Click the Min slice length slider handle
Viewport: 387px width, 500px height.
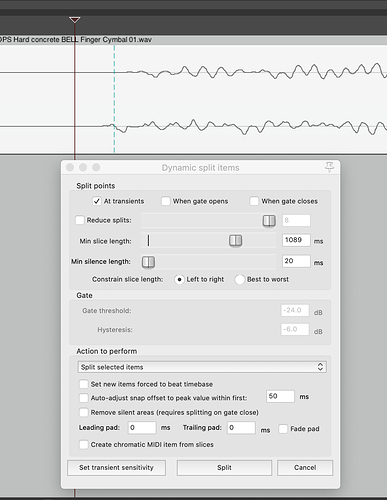[235, 240]
